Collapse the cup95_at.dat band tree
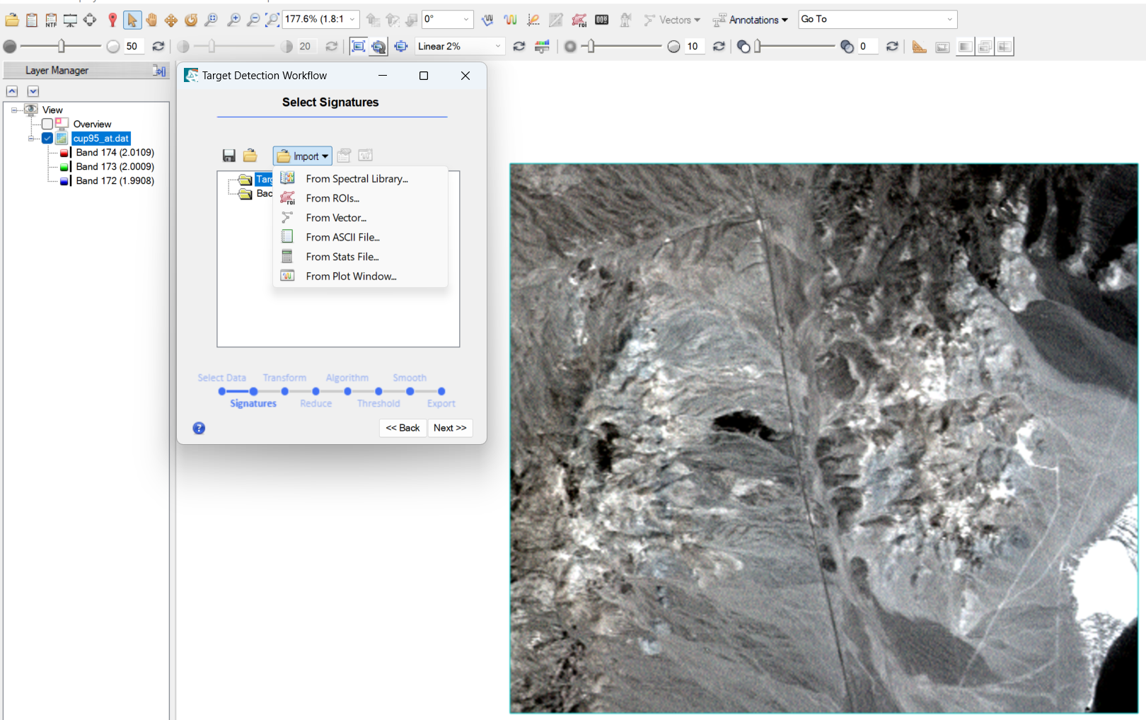This screenshot has width=1146, height=720. (30, 138)
